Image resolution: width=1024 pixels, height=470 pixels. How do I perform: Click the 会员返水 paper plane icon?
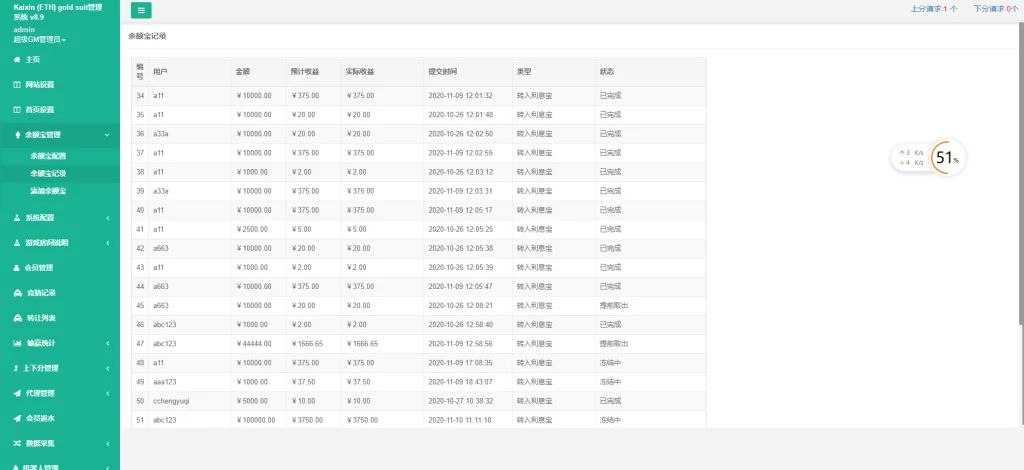coord(16,418)
